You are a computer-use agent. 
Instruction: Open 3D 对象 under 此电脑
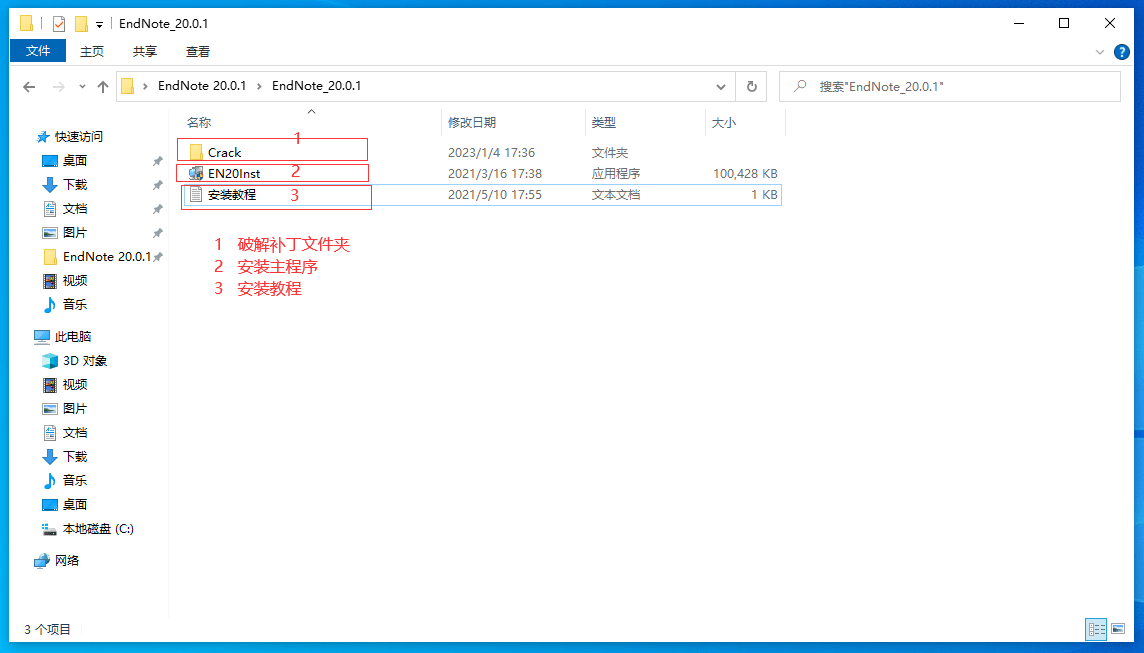(85, 360)
